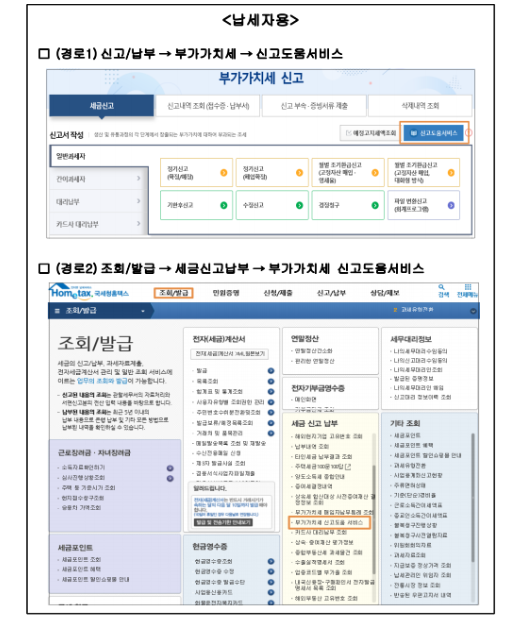
Task: Click orange arrow on 정기신고(확정/예정) card
Action: click(224, 172)
